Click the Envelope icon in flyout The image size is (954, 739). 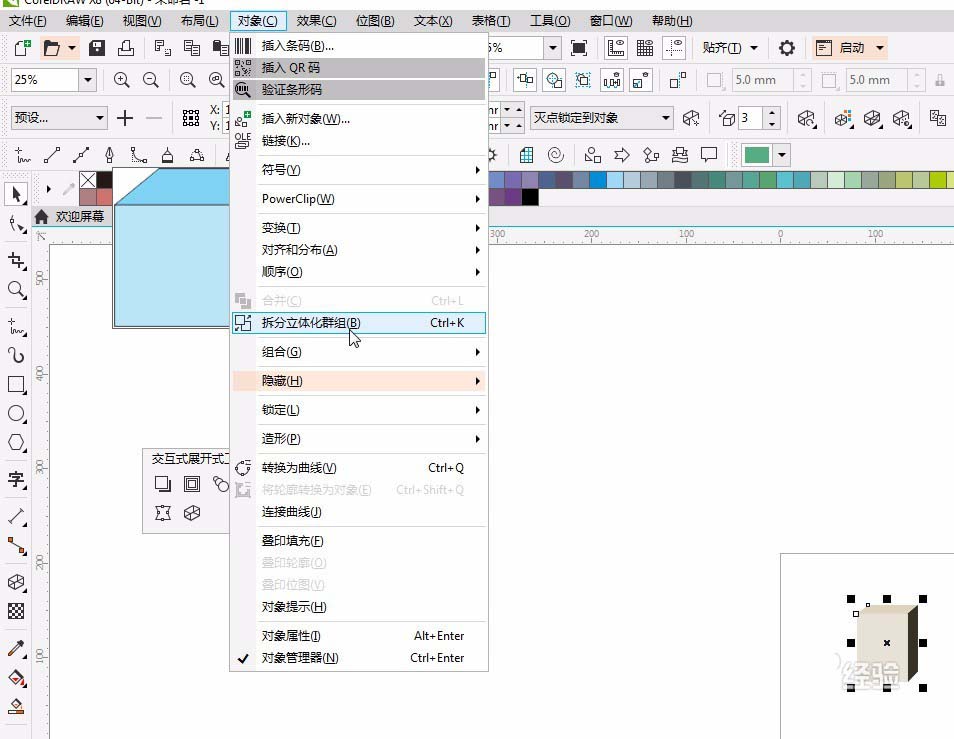(162, 513)
